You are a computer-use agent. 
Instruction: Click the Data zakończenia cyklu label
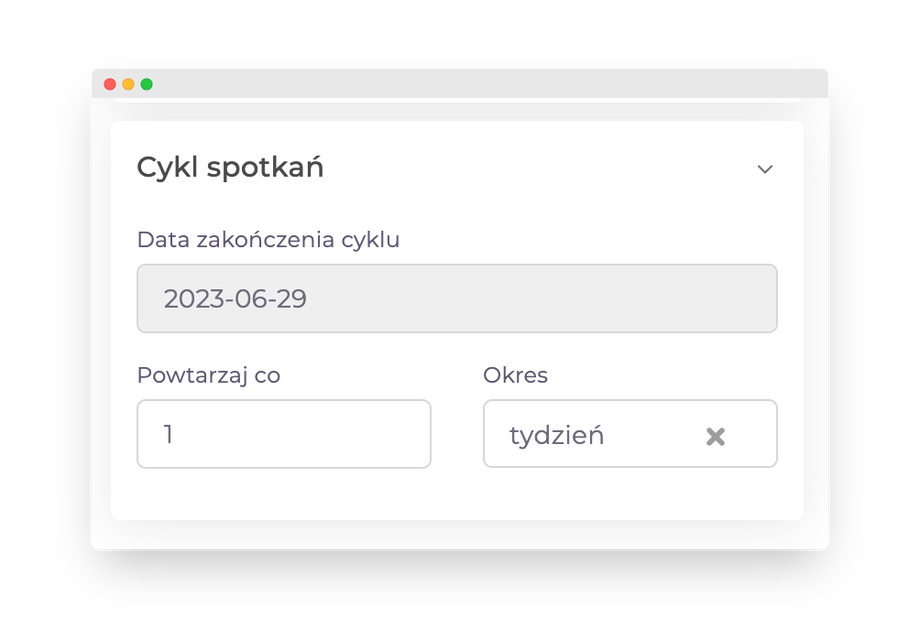[x=268, y=240]
